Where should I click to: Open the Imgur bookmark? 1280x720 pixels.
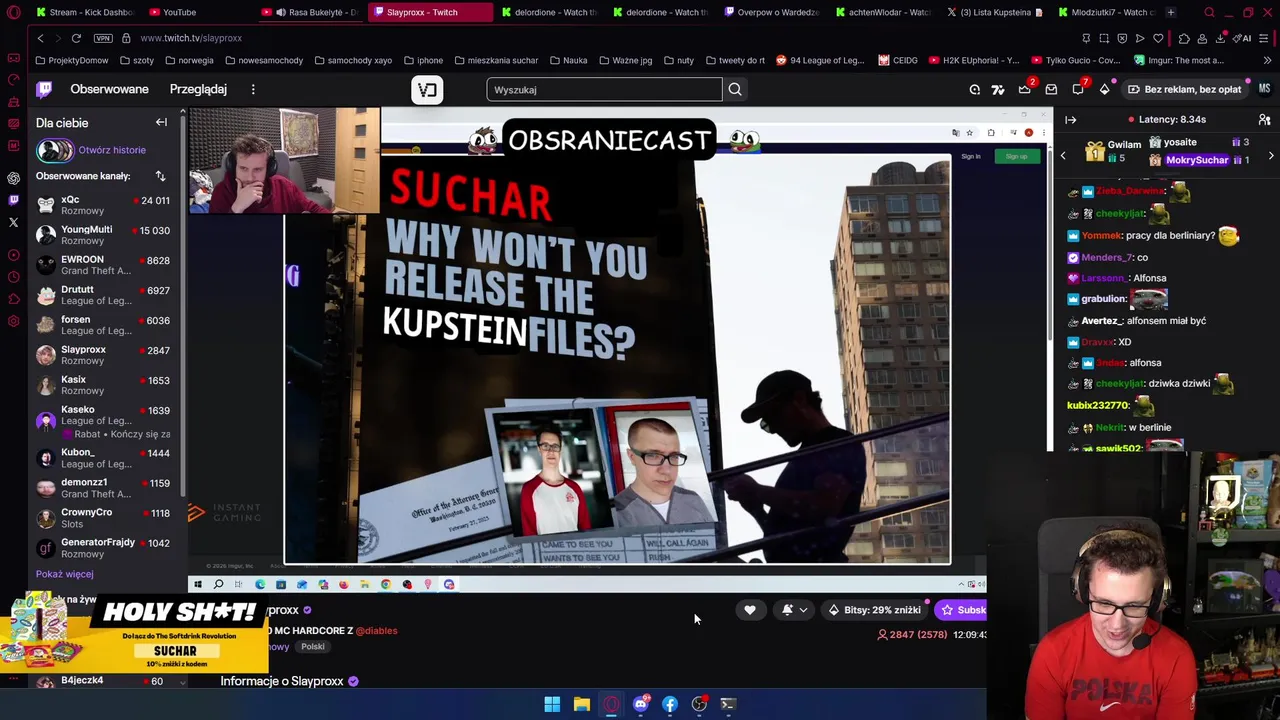tap(1179, 60)
